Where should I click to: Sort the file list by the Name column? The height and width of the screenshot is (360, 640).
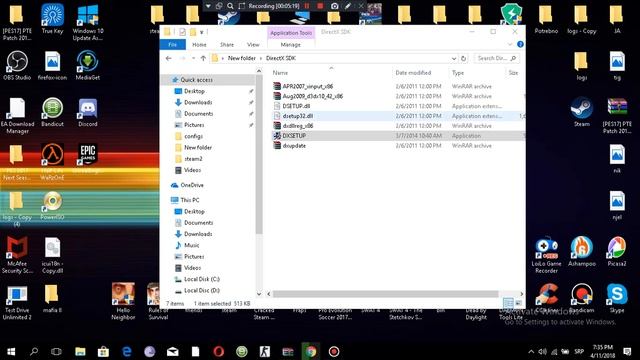[x=280, y=73]
